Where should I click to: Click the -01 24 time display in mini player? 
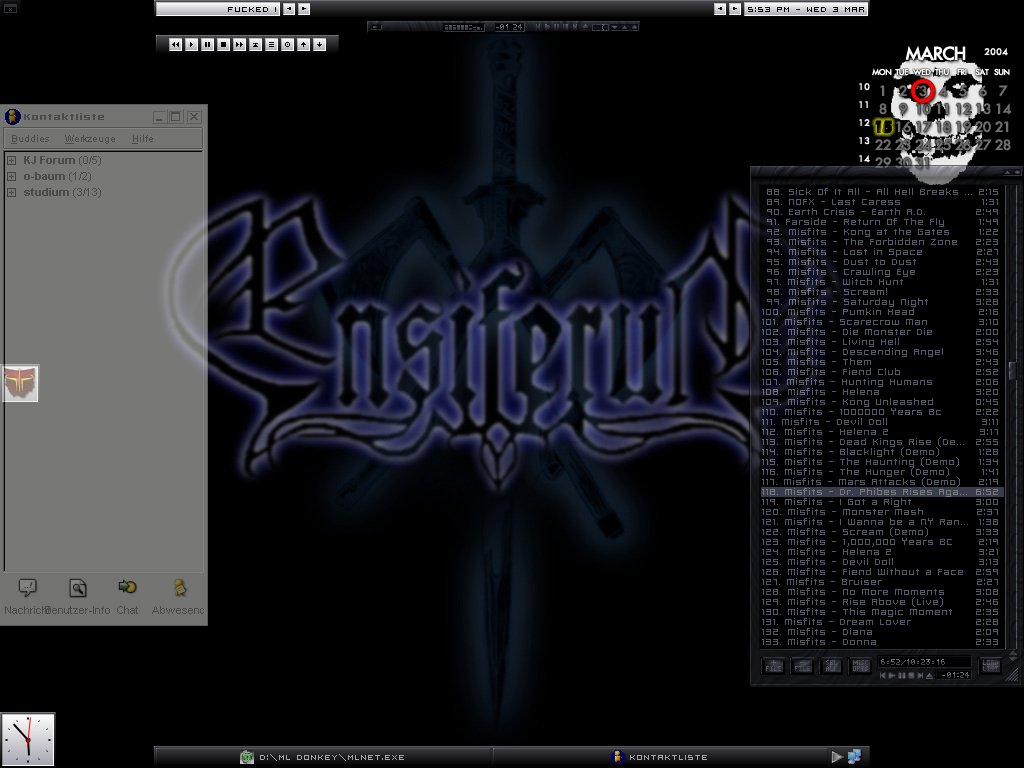pyautogui.click(x=509, y=27)
